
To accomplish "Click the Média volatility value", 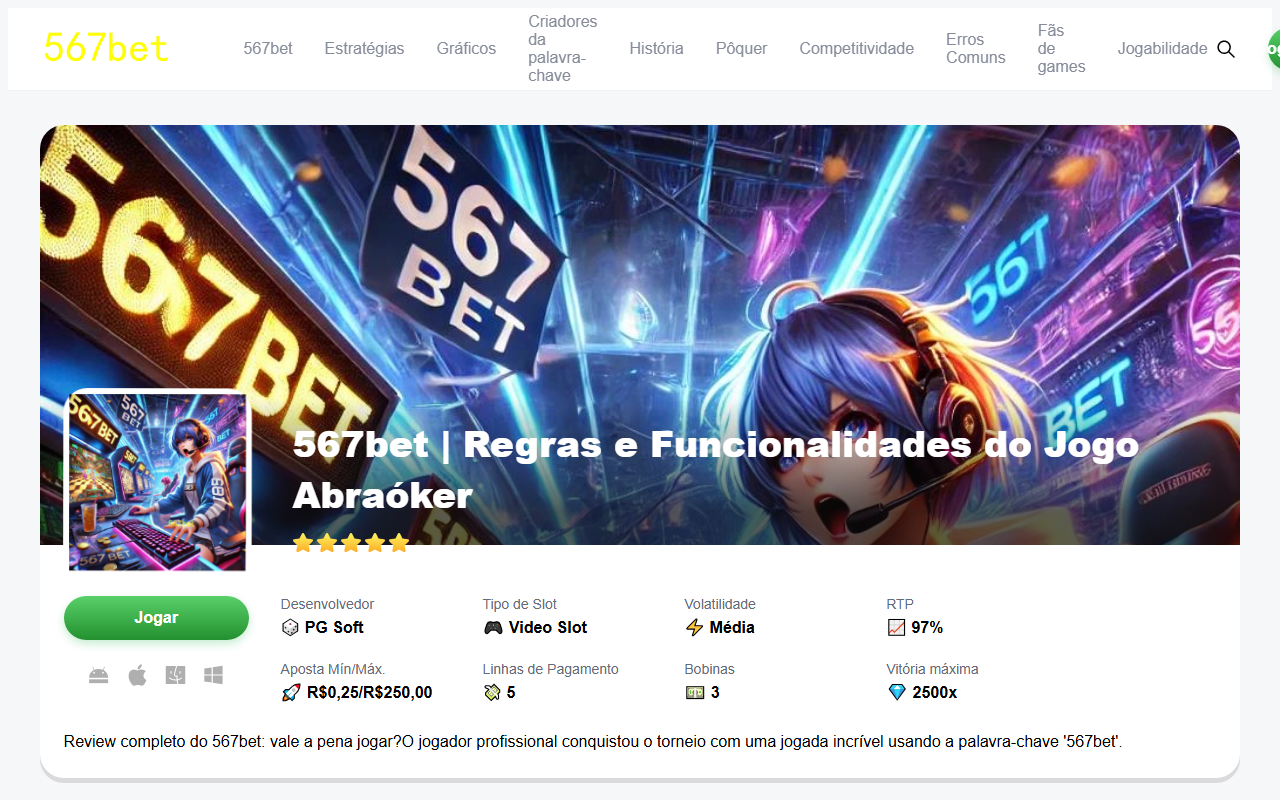I will [732, 628].
